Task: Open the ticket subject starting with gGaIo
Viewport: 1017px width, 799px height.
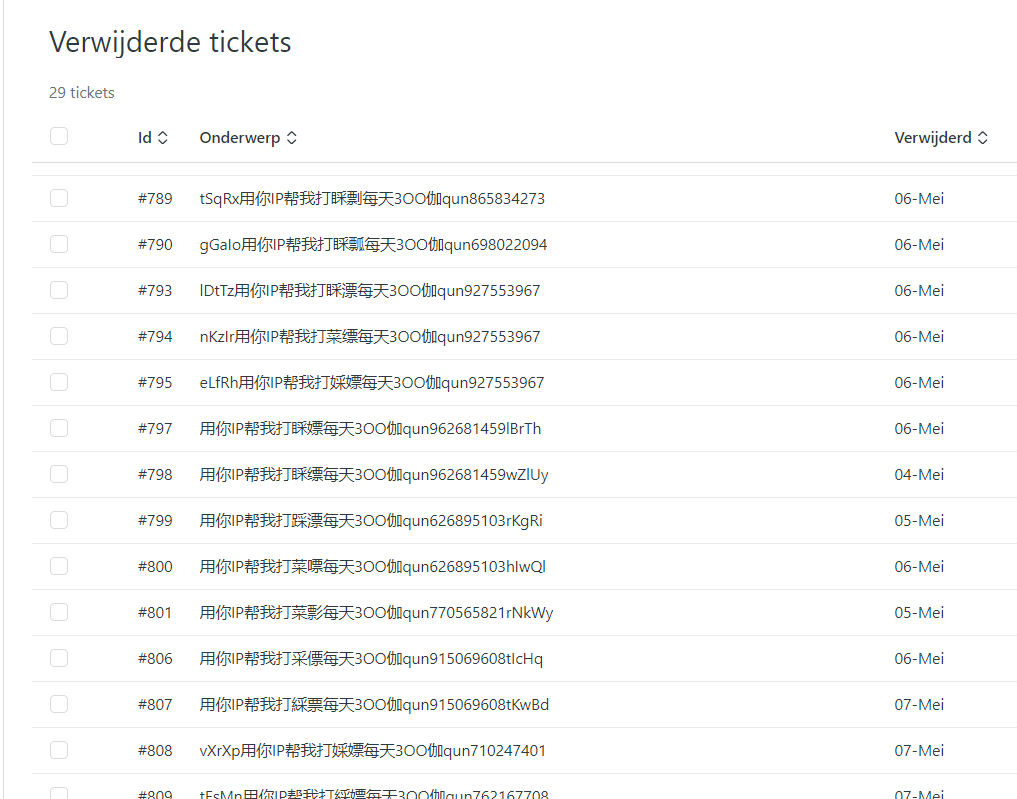Action: click(x=373, y=245)
